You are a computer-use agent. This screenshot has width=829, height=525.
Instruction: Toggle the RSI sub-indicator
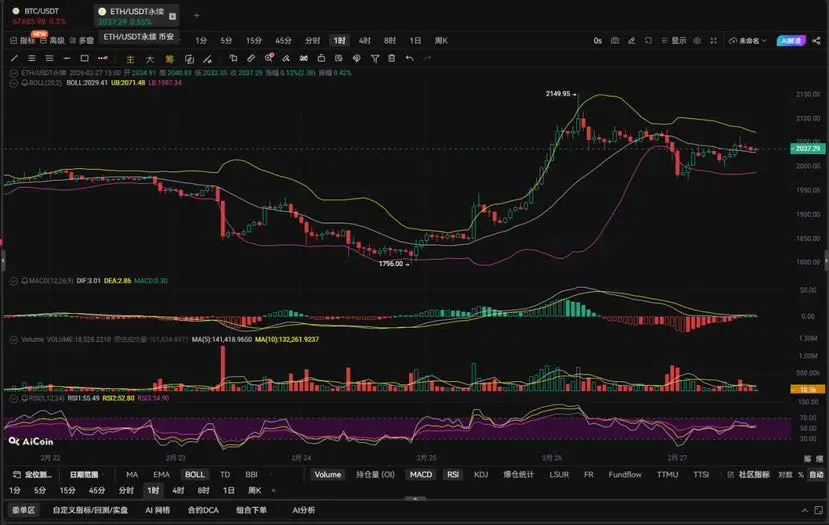pyautogui.click(x=453, y=475)
